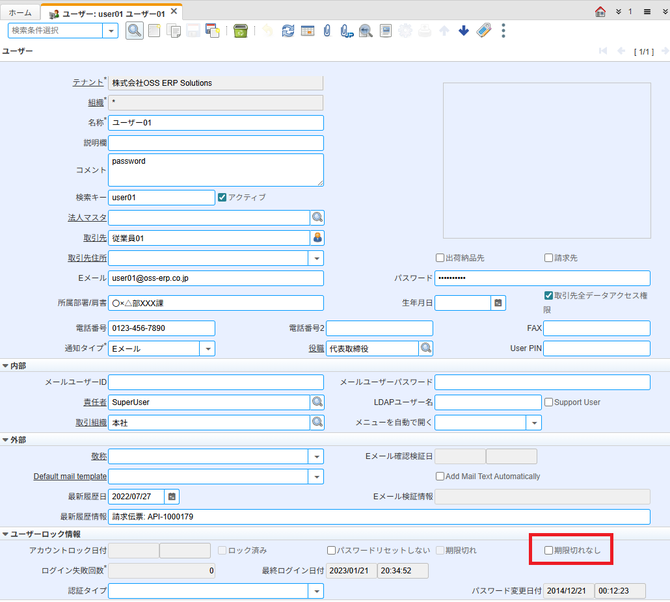This screenshot has width=670, height=602.
Task: Refresh the record with blue arrows icon
Action: pos(288,31)
